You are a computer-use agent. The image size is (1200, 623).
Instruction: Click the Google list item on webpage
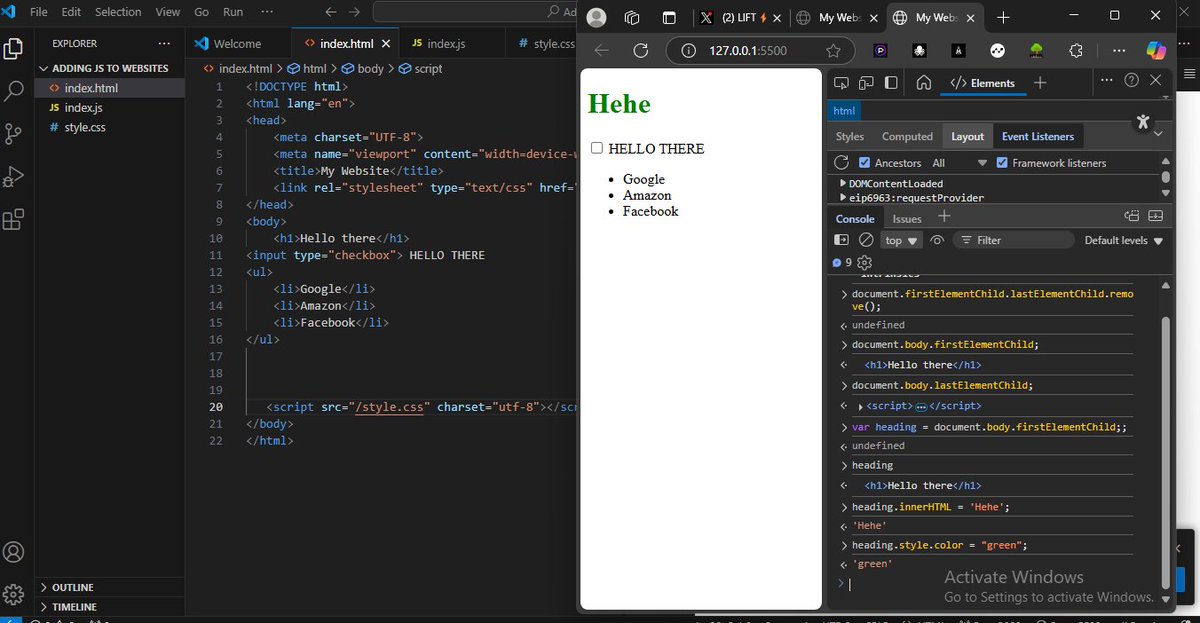click(643, 179)
